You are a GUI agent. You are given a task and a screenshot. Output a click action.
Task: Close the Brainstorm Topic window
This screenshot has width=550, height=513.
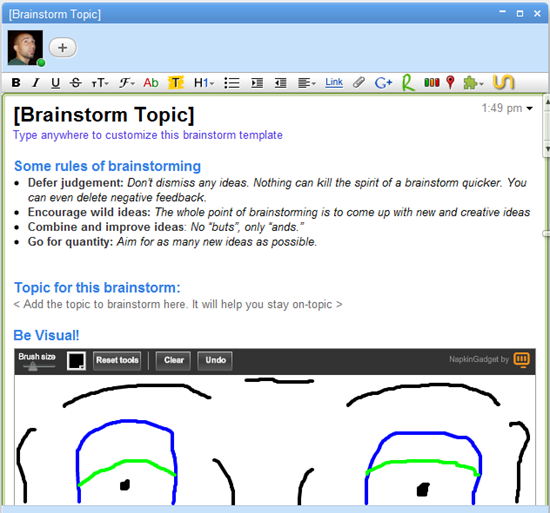(x=537, y=13)
